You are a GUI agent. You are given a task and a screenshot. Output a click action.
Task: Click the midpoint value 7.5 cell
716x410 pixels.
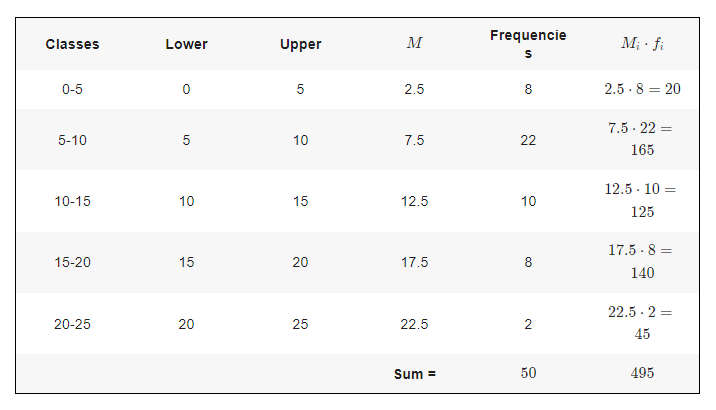[414, 140]
